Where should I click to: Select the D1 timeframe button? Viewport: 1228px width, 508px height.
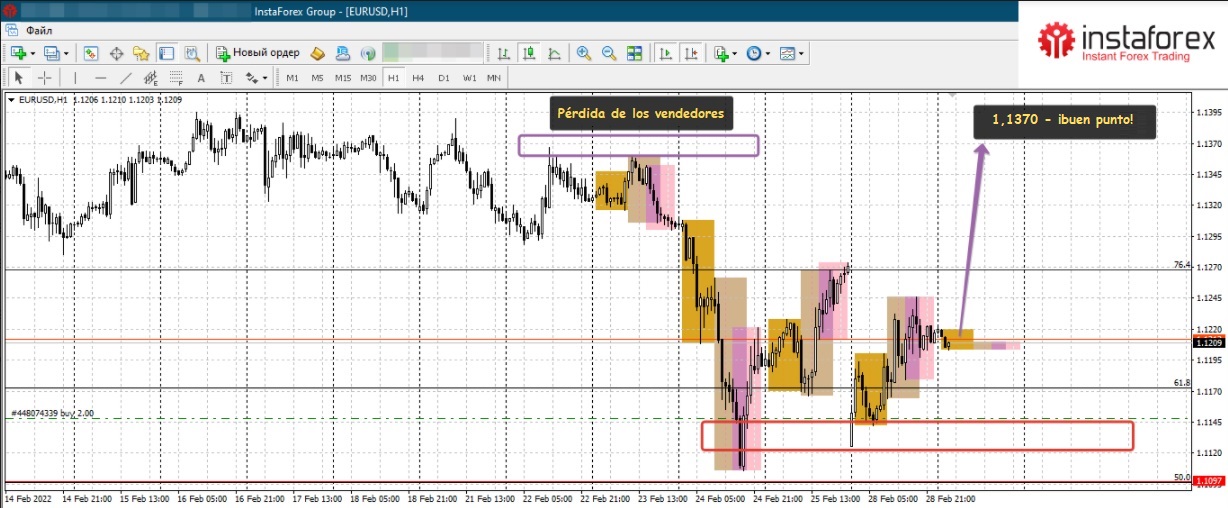[x=443, y=78]
